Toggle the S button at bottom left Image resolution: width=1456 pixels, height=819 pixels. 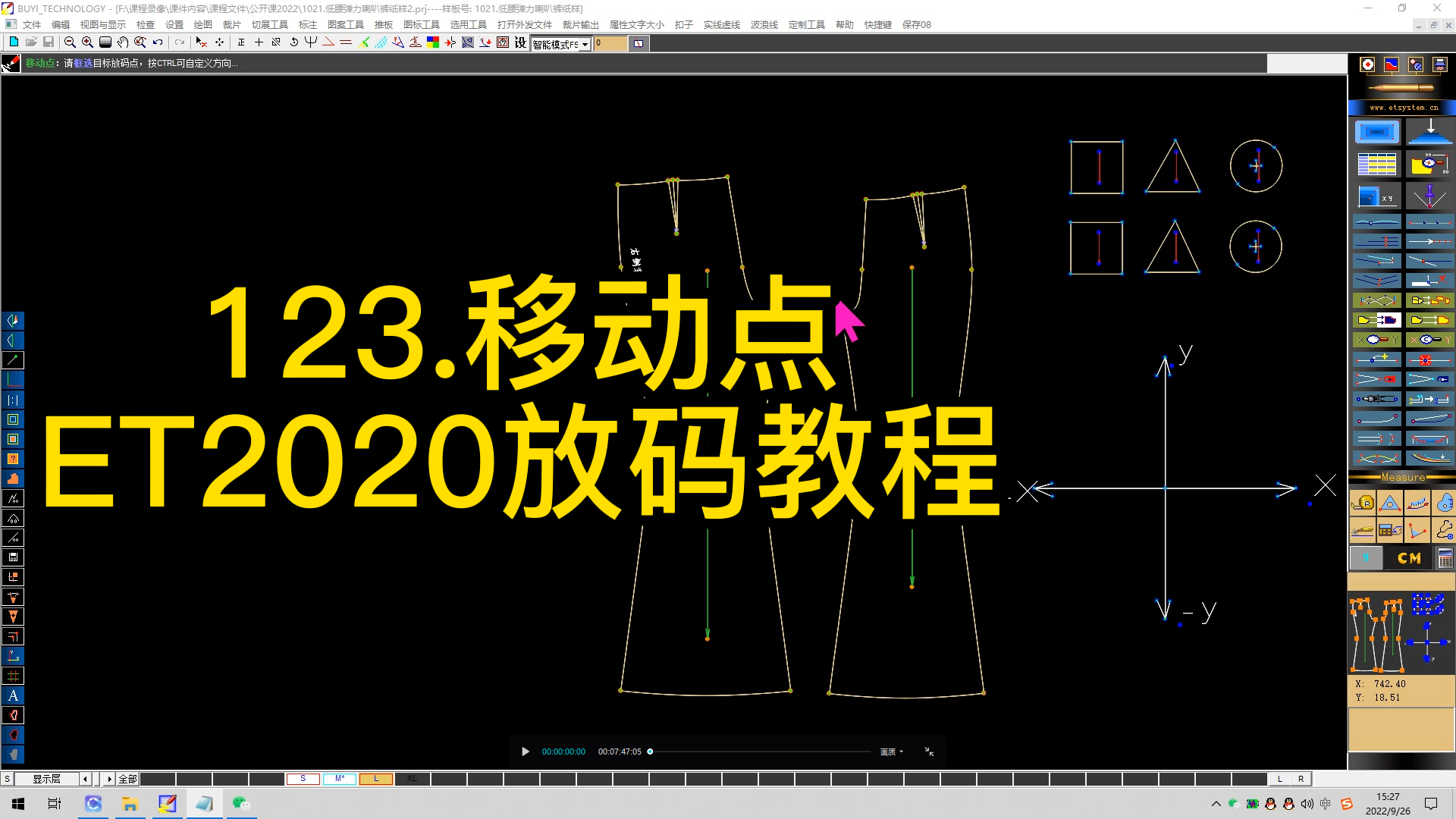coord(7,779)
